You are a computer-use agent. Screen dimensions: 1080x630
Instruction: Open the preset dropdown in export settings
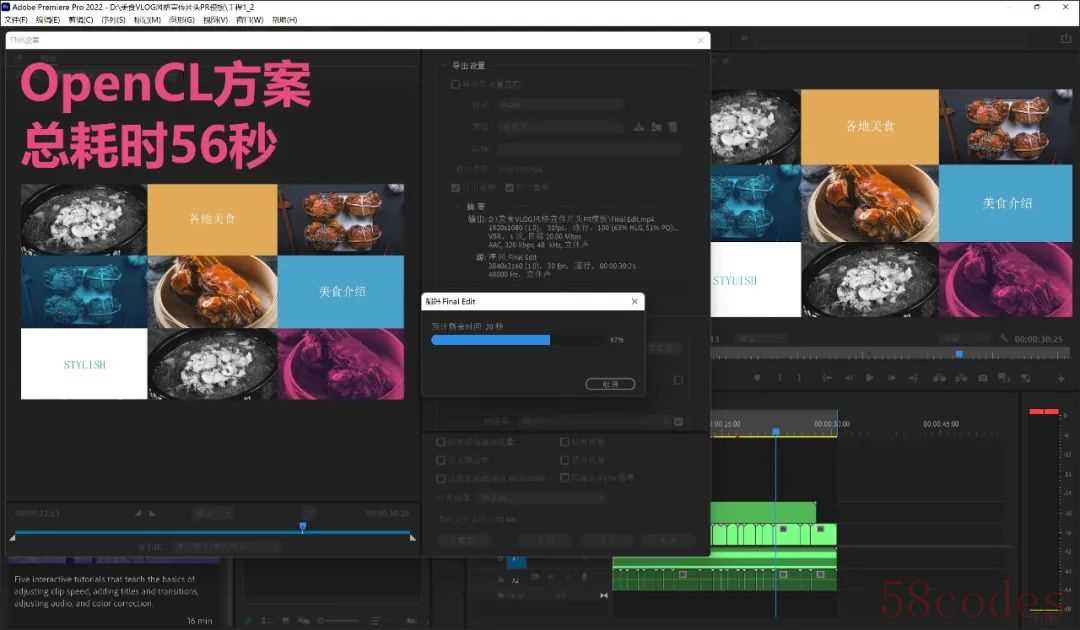coord(560,127)
